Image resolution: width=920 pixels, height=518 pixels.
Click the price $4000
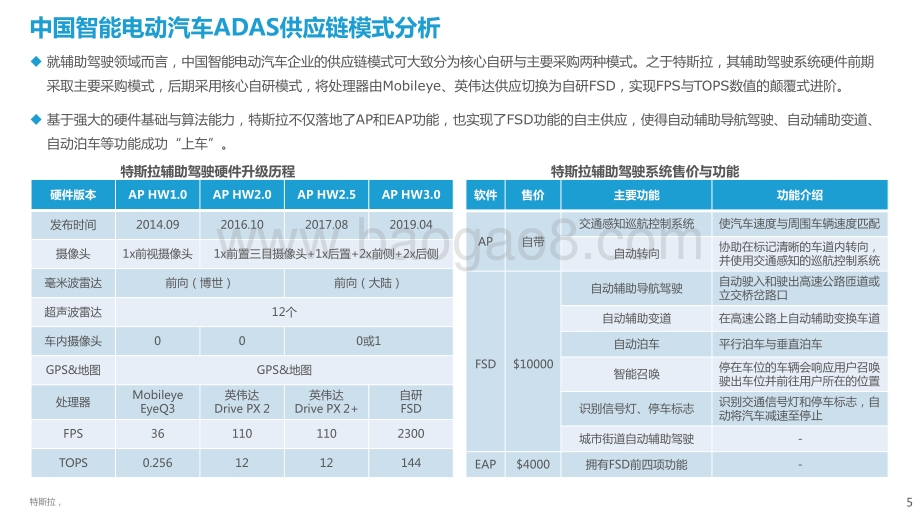[x=533, y=465]
